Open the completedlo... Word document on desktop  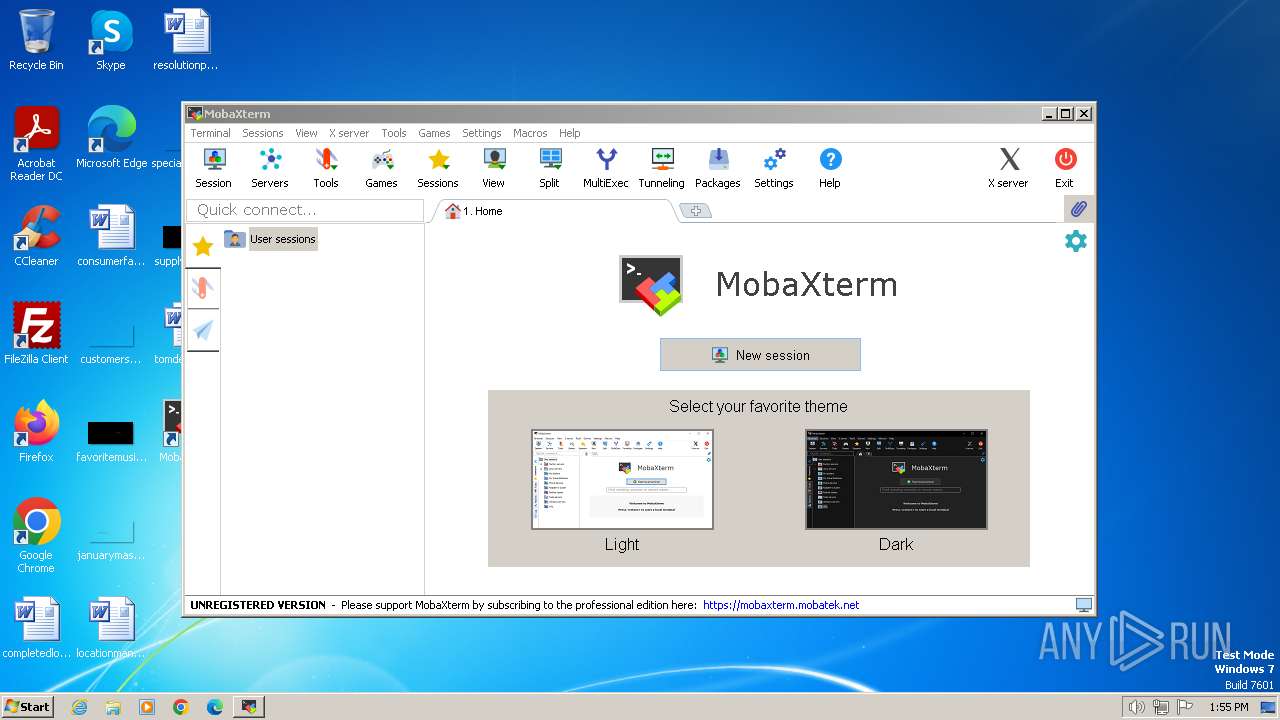click(36, 628)
